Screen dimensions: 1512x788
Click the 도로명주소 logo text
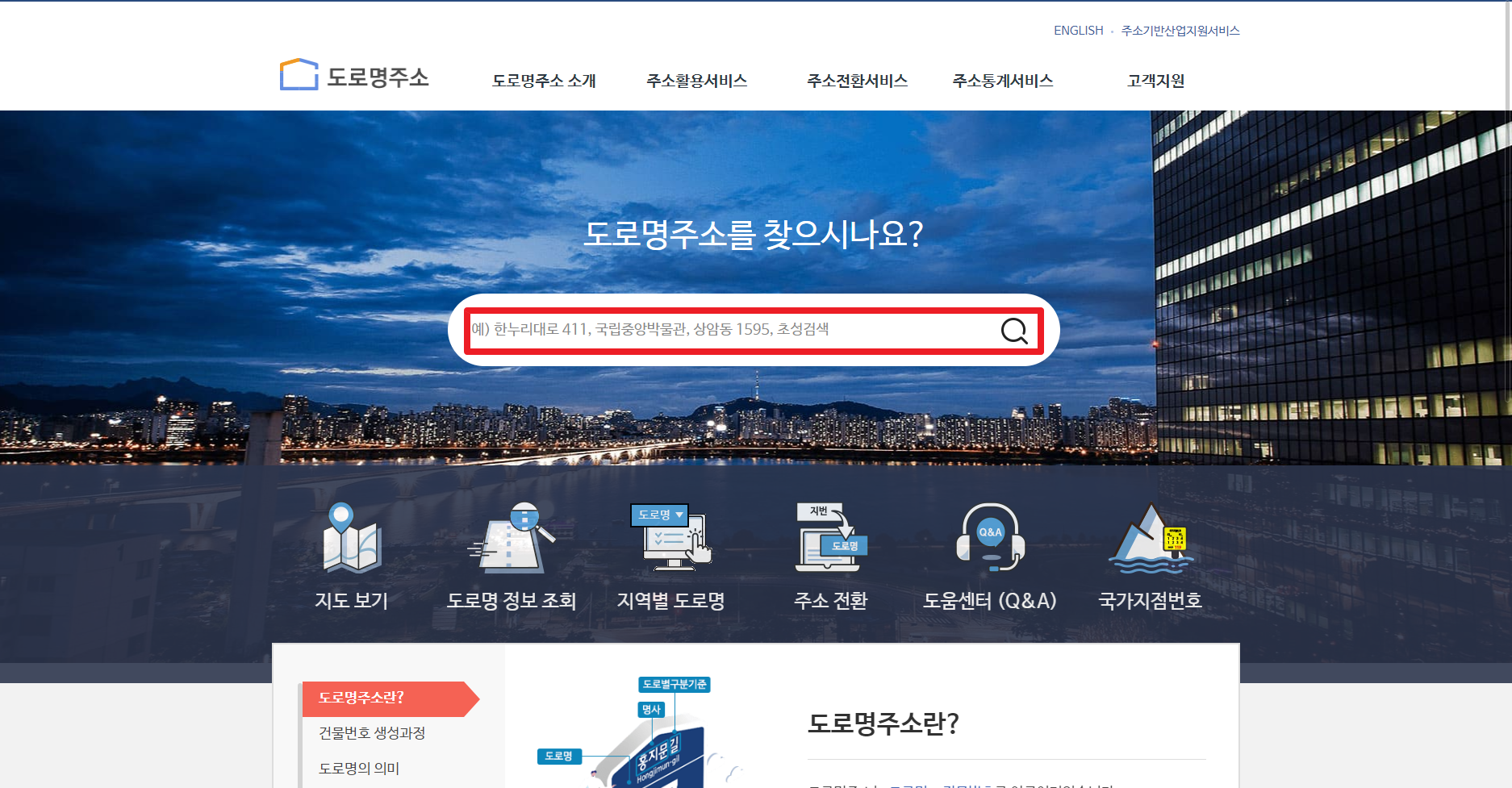(x=378, y=77)
